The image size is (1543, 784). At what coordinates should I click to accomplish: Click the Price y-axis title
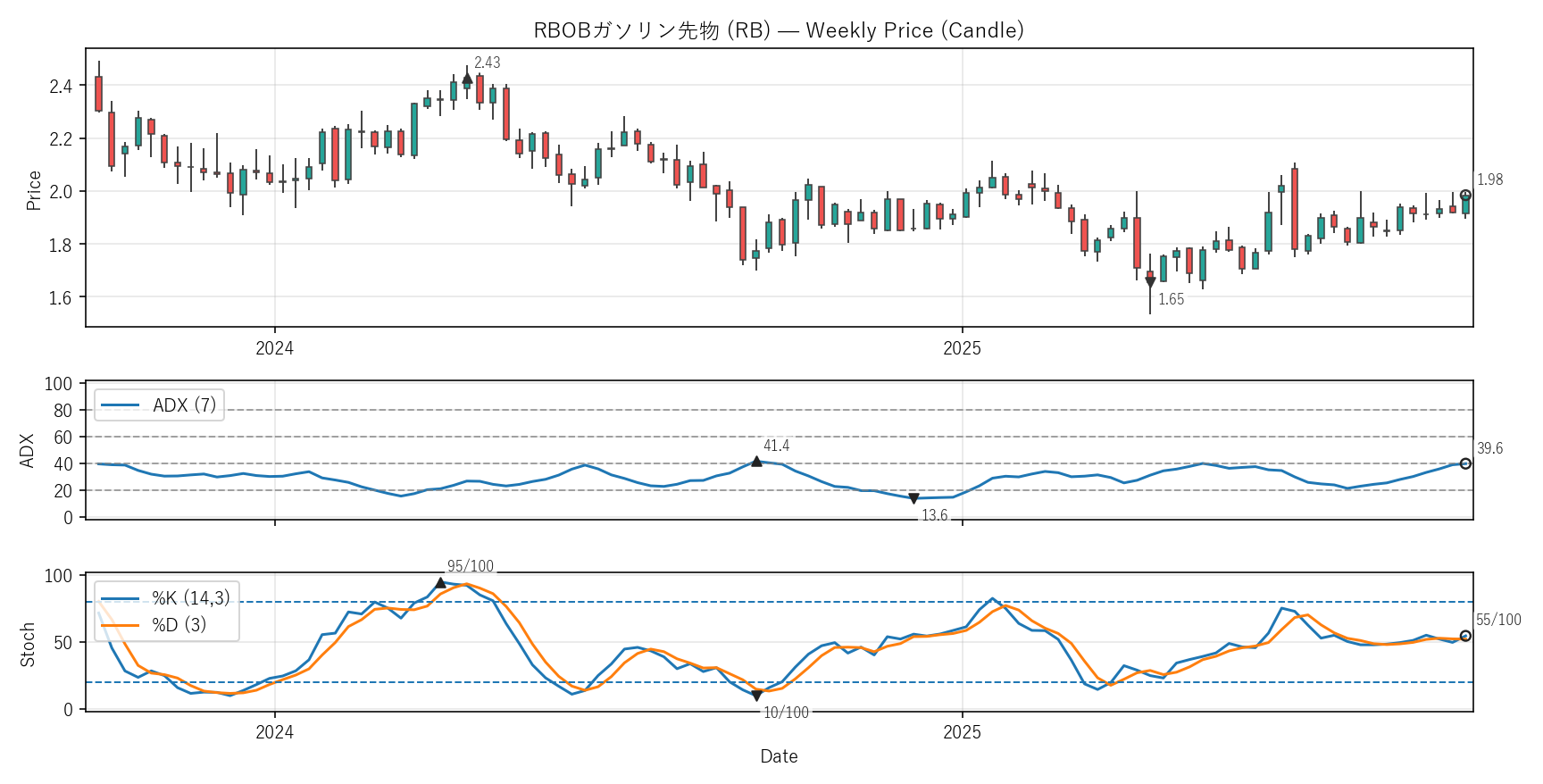pos(34,190)
